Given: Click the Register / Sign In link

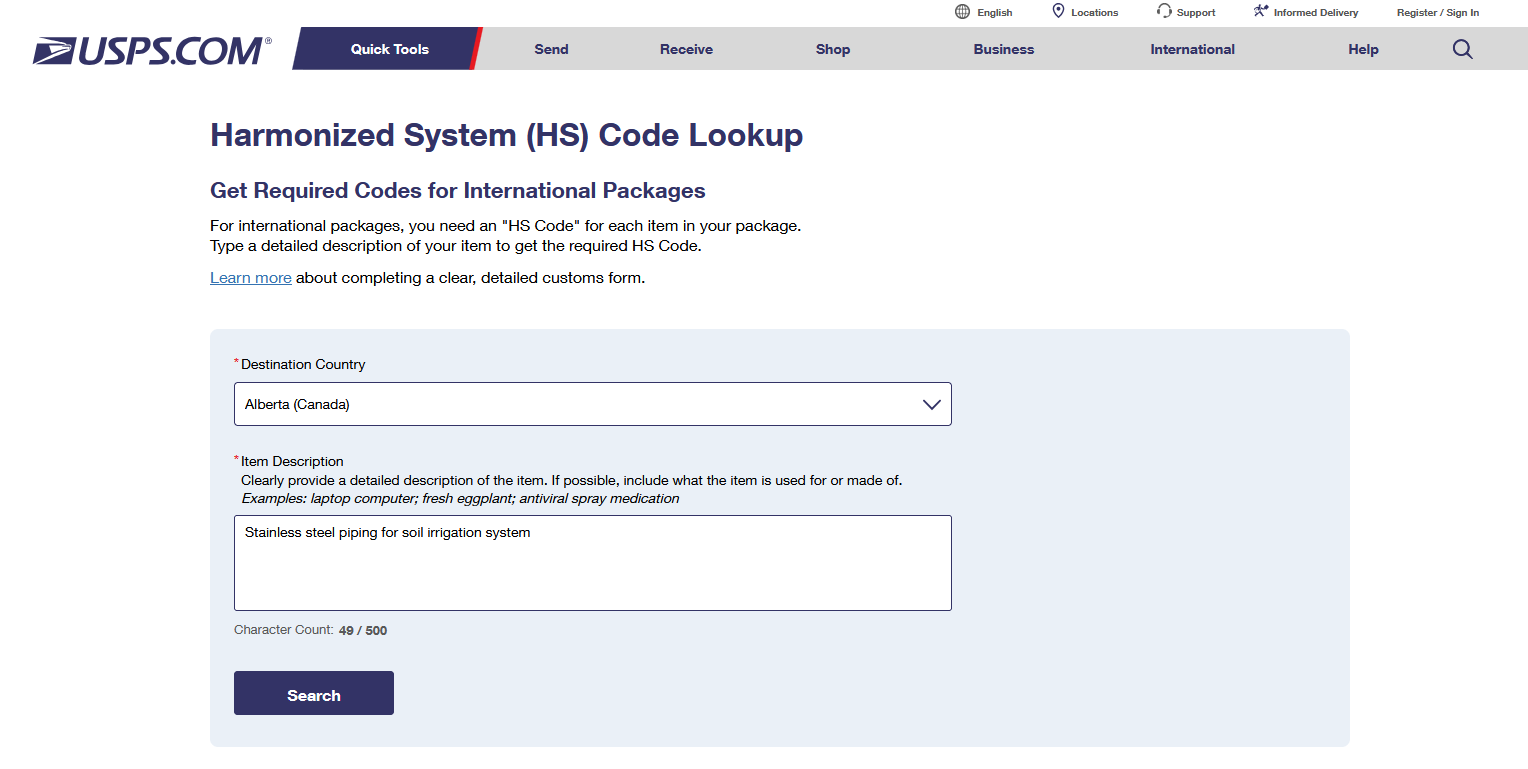Looking at the screenshot, I should [1438, 13].
